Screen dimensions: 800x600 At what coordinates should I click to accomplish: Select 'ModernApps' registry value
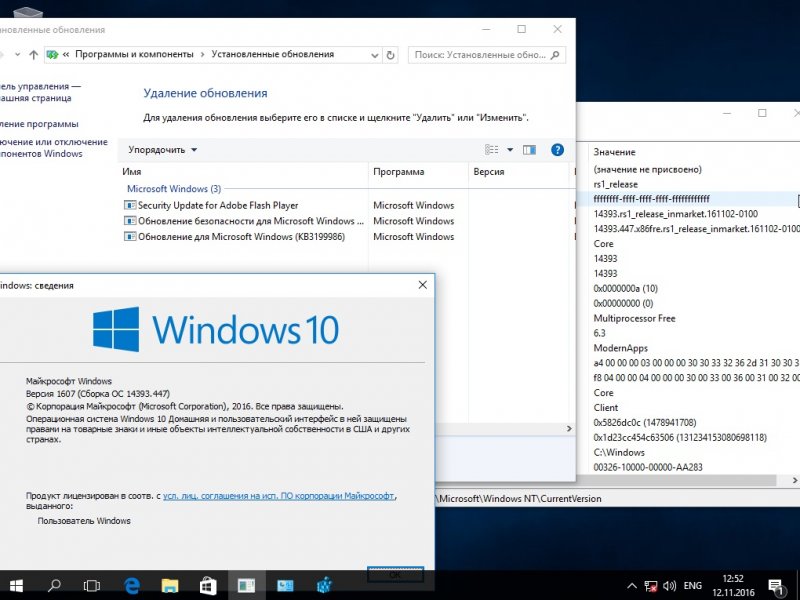(x=620, y=348)
